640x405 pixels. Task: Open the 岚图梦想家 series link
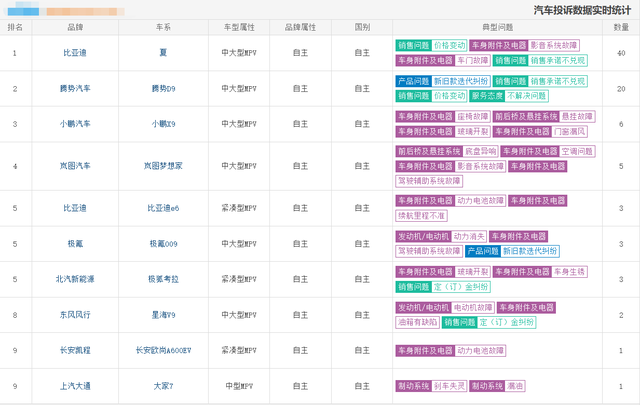click(x=163, y=166)
